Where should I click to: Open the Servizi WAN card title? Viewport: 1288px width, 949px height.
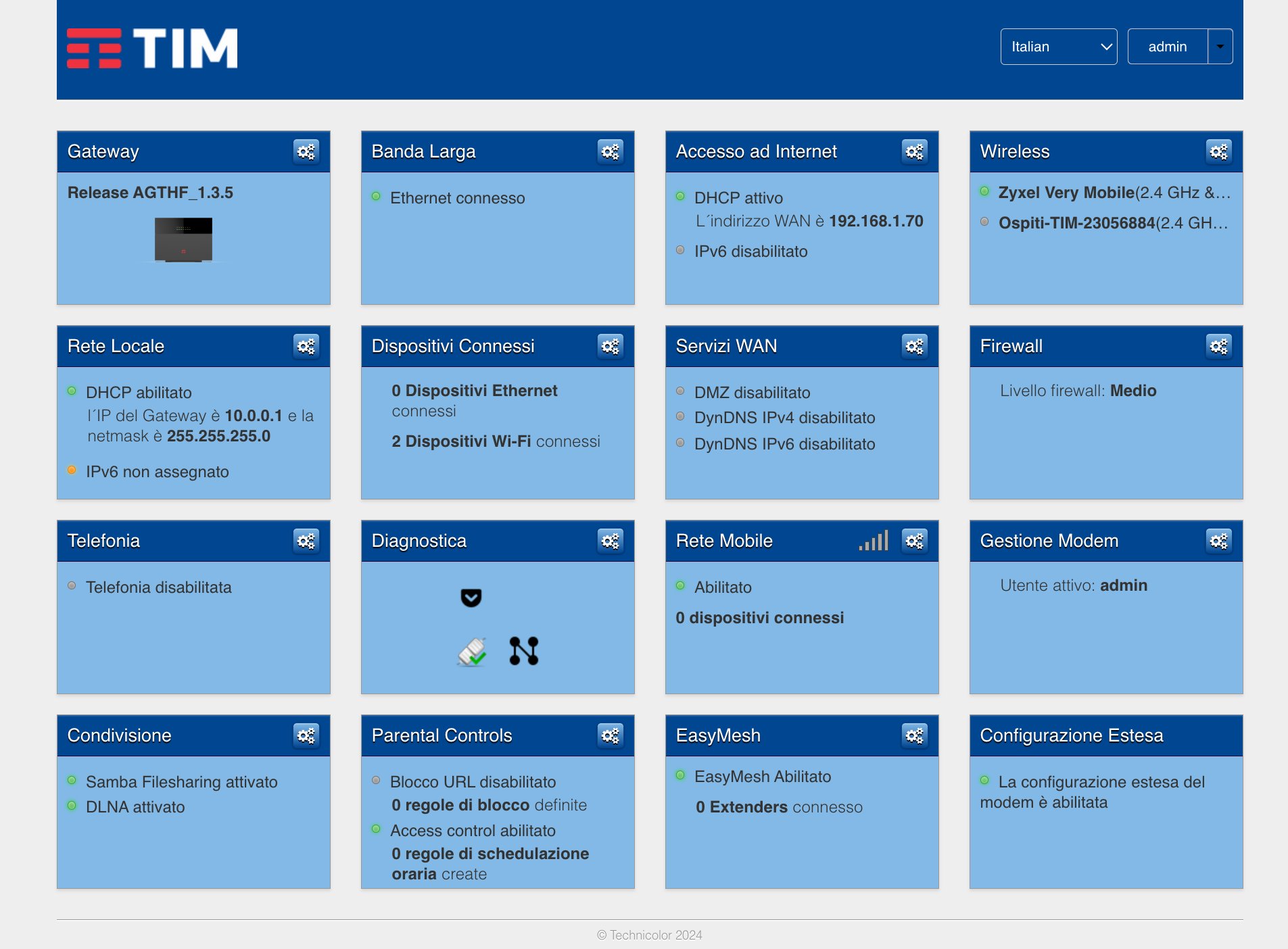[x=727, y=346]
